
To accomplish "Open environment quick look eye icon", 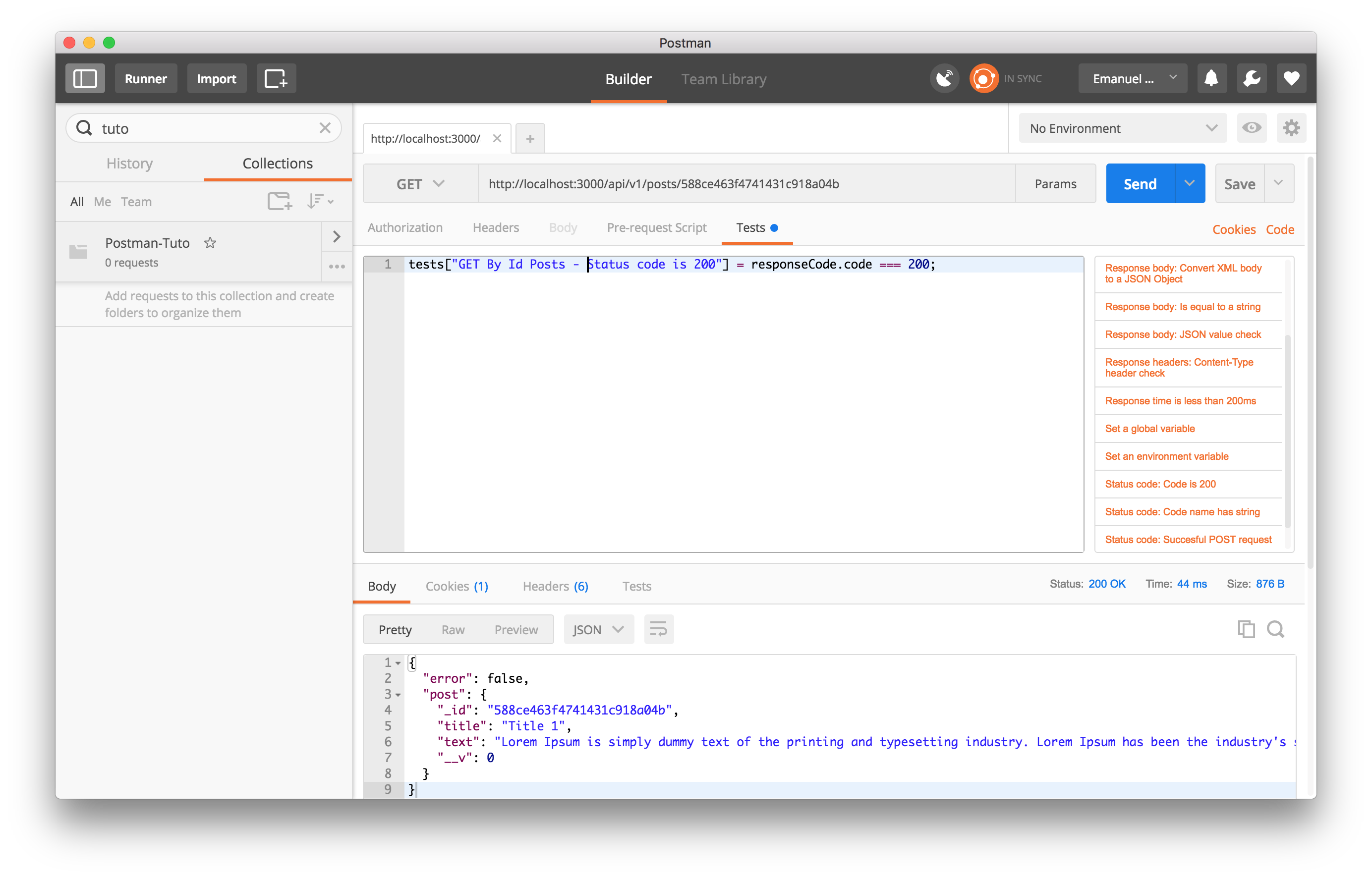I will (x=1252, y=128).
